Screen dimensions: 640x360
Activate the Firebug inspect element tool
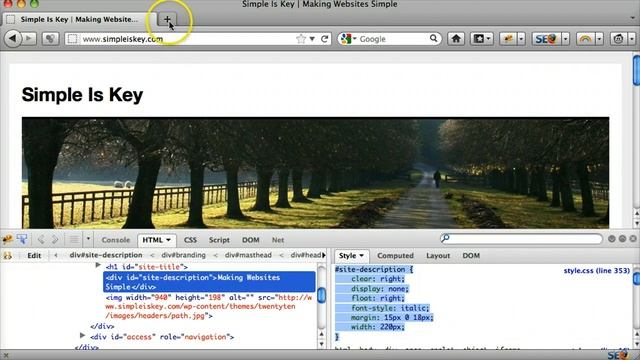tap(22, 239)
